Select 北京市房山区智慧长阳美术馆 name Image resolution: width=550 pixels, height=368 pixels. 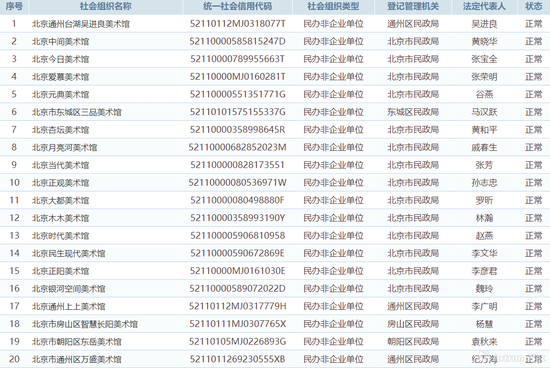[85, 324]
